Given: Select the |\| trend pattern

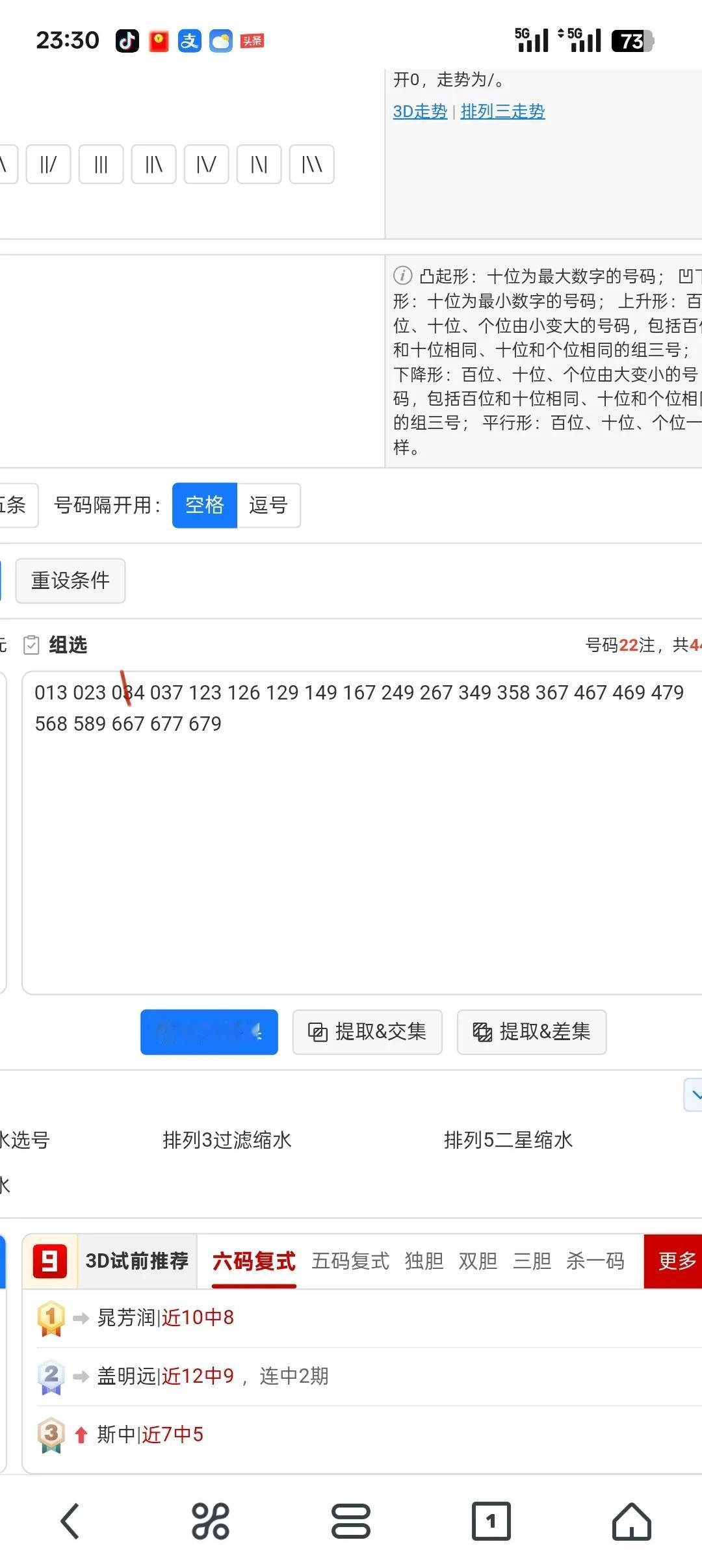Looking at the screenshot, I should pos(259,164).
